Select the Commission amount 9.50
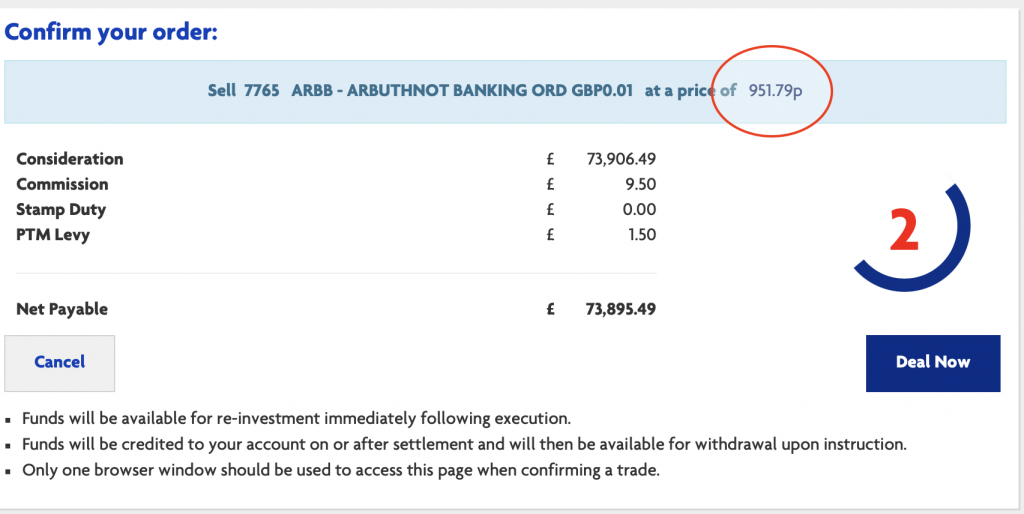The image size is (1024, 514). point(639,184)
